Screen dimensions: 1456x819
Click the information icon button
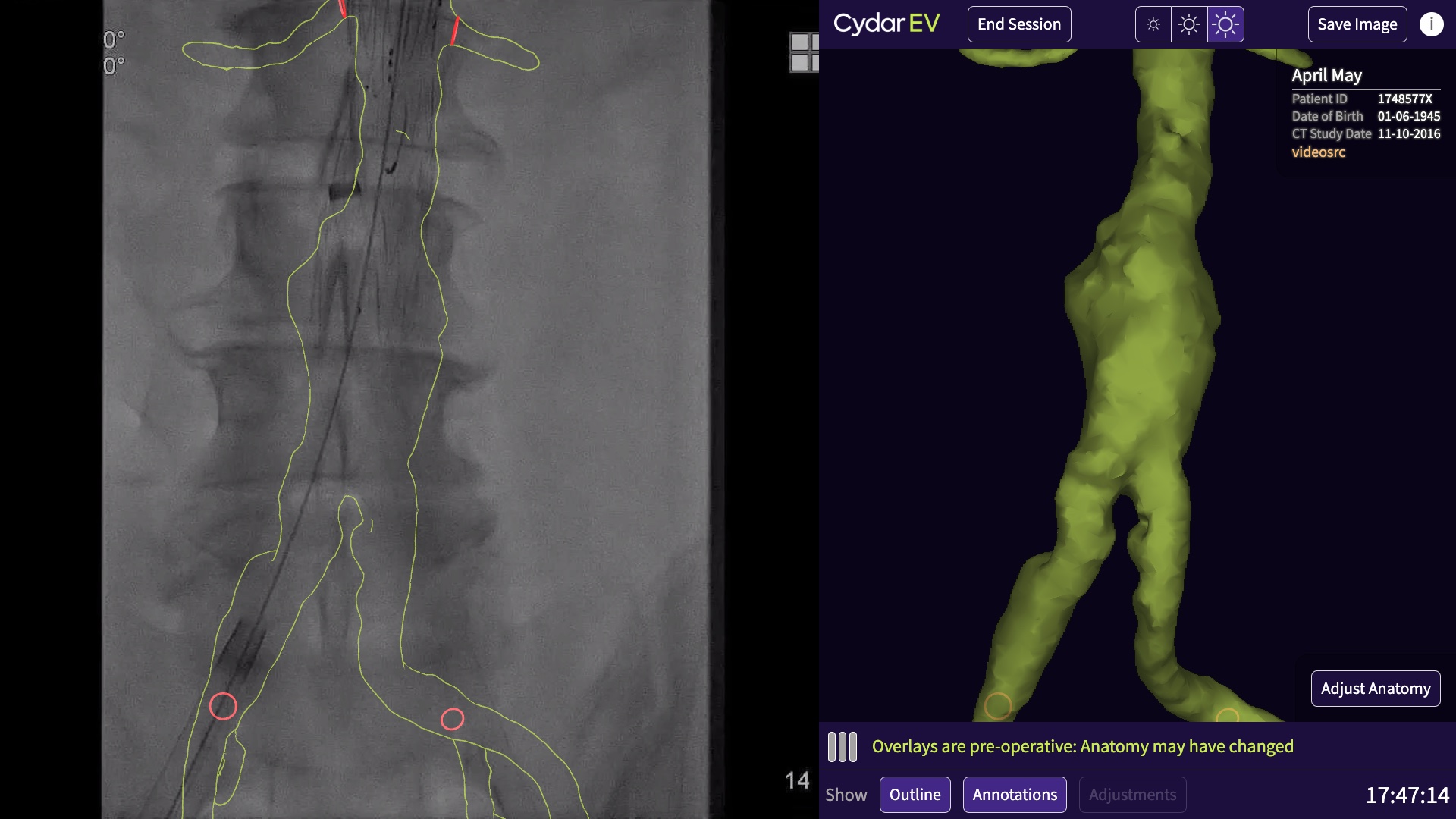(1432, 23)
